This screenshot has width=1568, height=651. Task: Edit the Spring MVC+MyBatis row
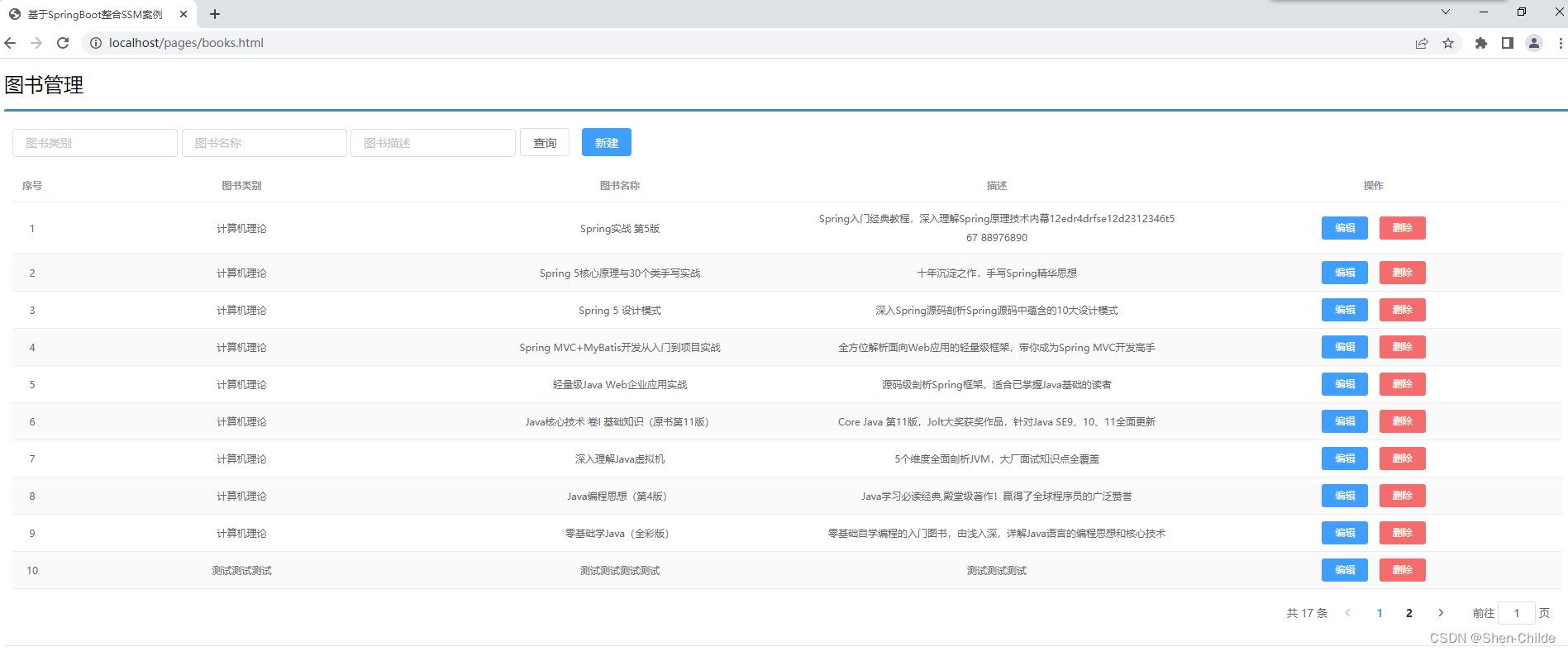1345,347
